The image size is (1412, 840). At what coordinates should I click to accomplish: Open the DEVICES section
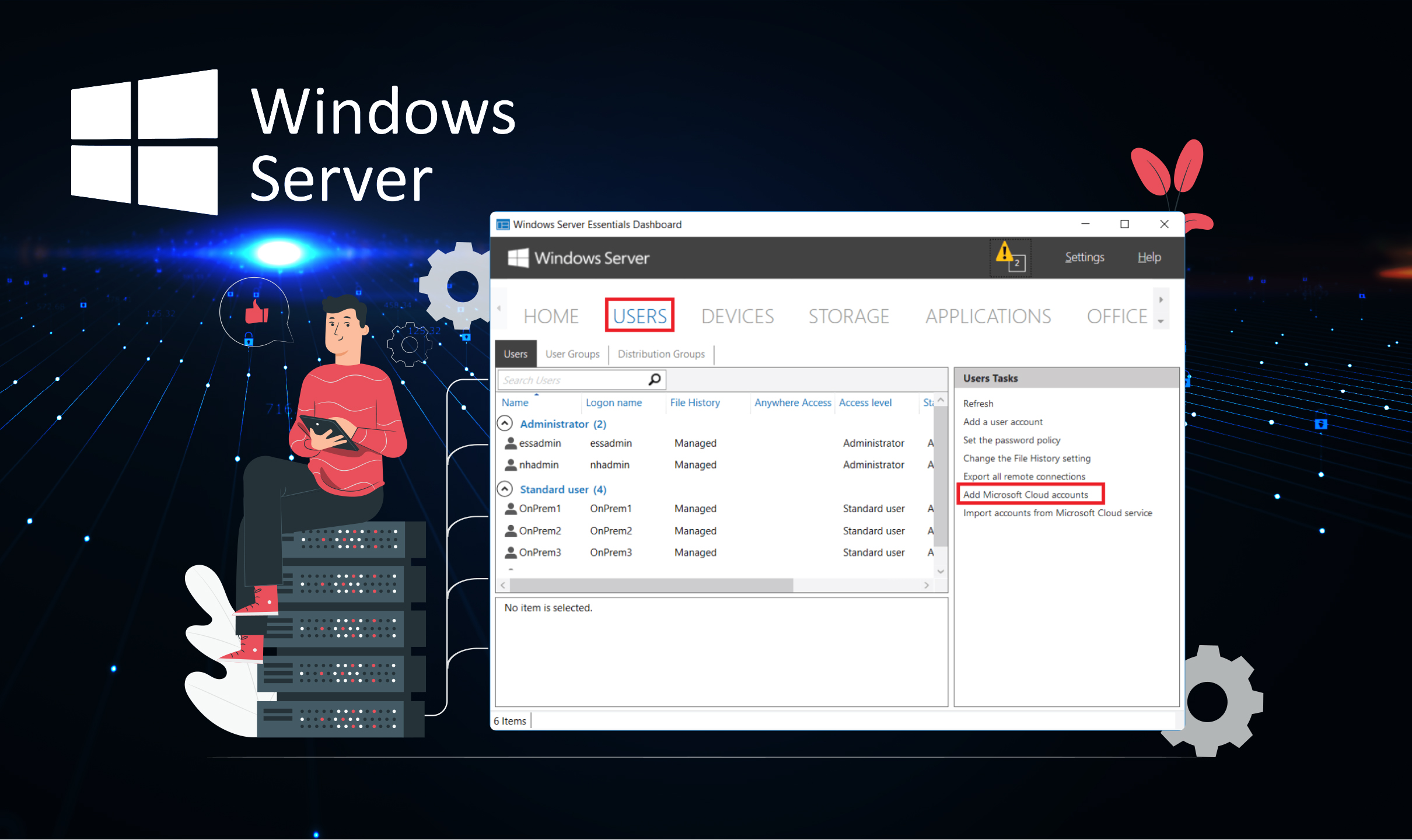(x=738, y=316)
